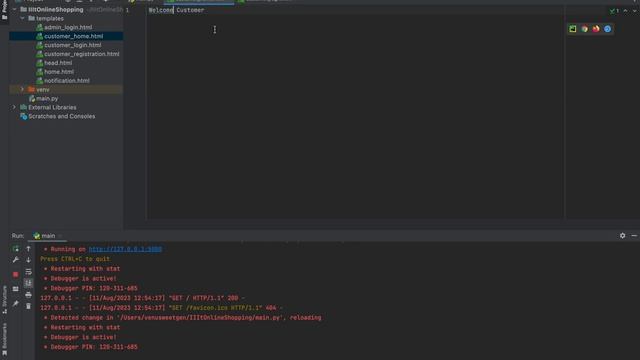Screen dimensions: 640x360
Task: Click the restore layout icon in Run toolbar
Action: (x=16, y=289)
